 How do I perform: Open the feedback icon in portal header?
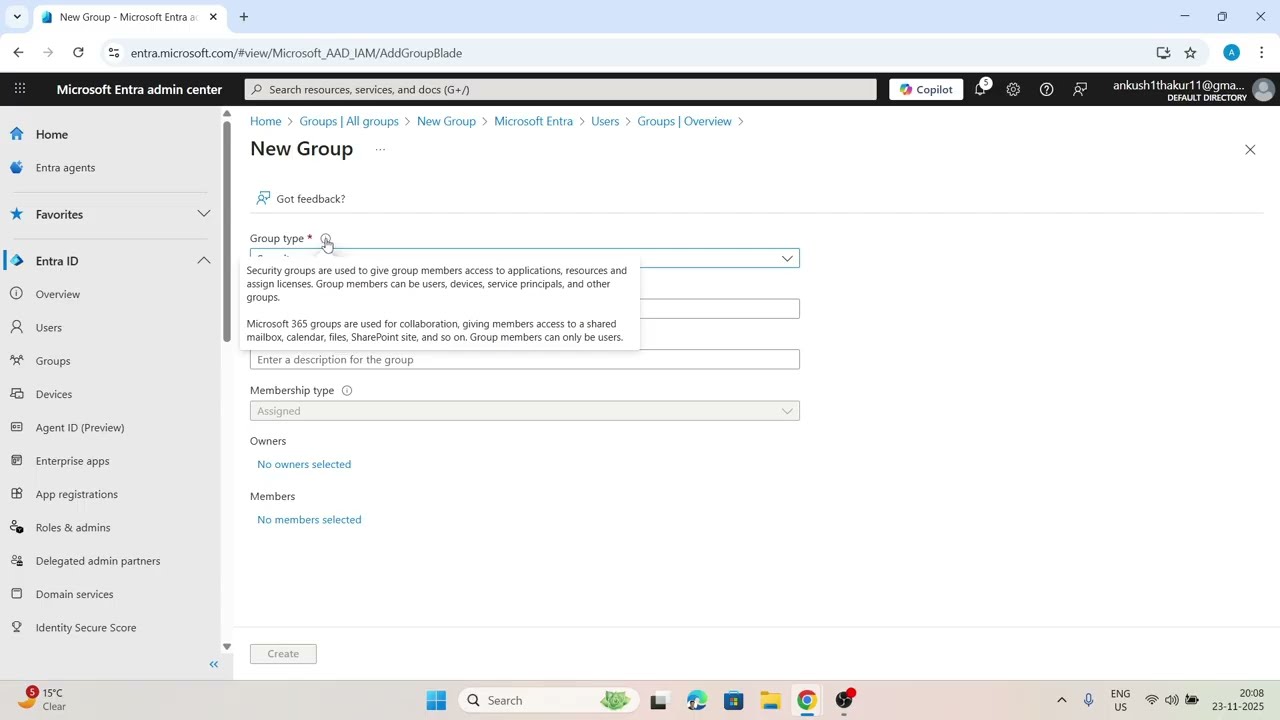pos(1080,89)
